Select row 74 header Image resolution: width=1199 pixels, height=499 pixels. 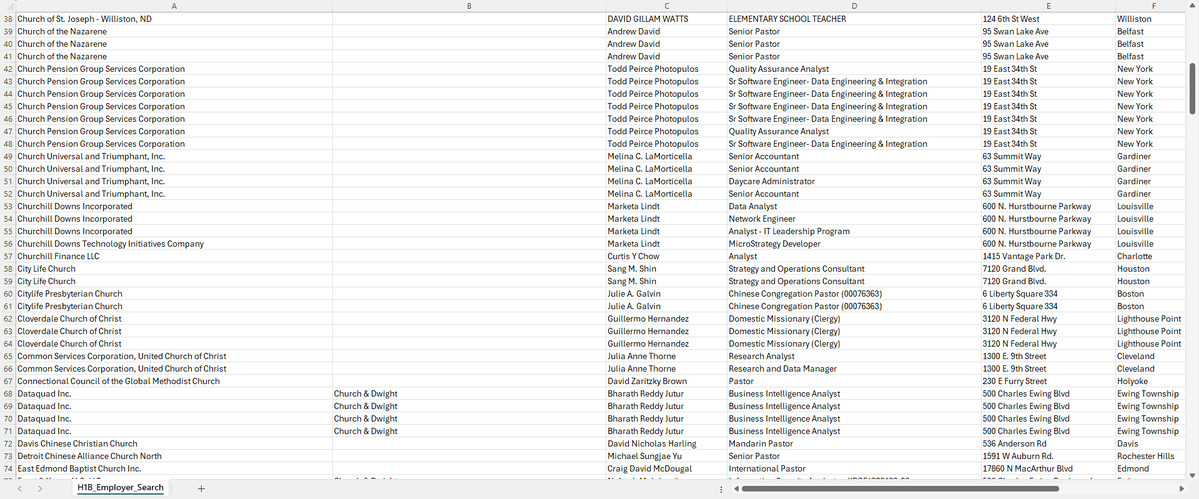coord(8,468)
